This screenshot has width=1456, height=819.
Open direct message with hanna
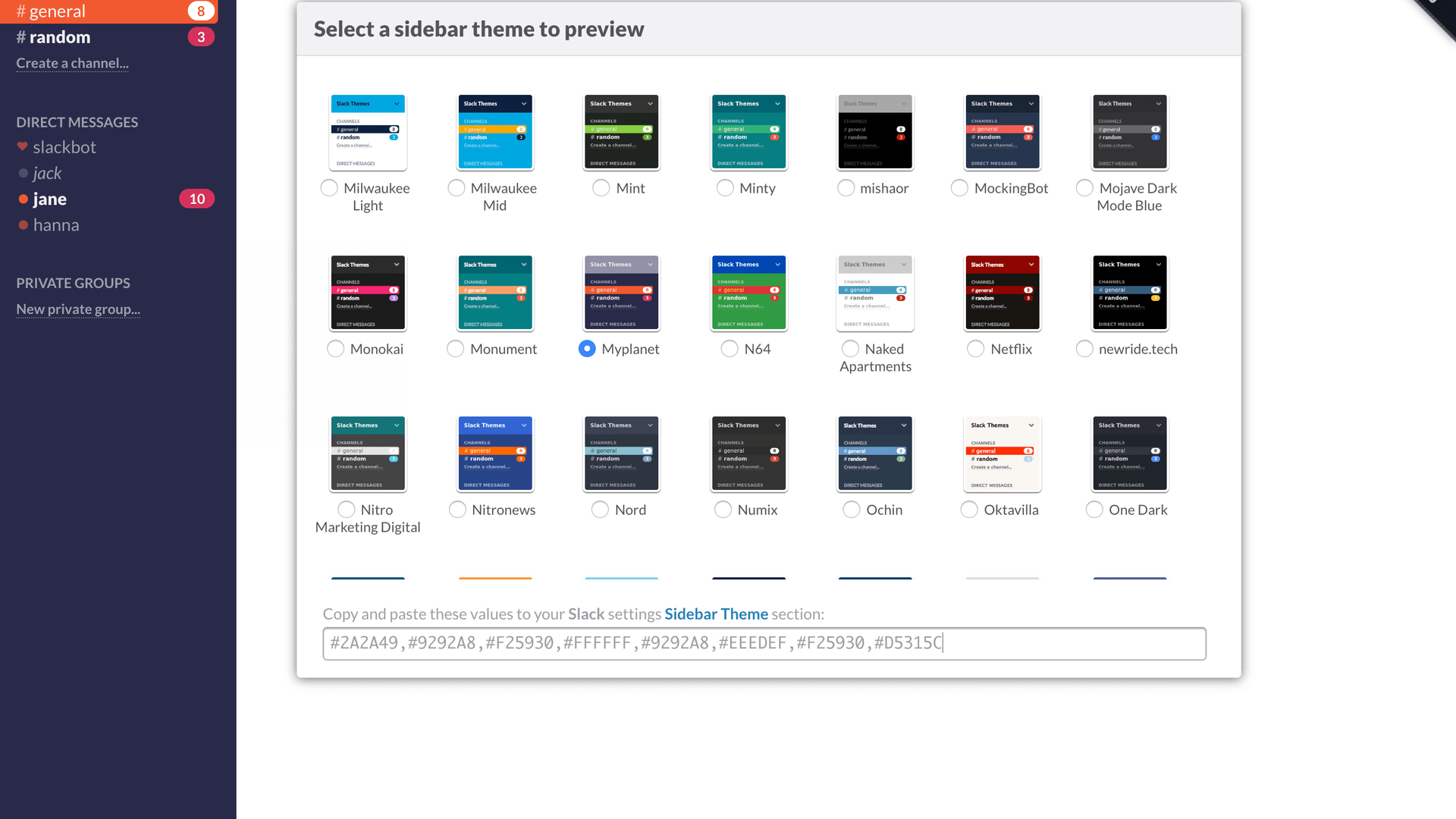click(56, 225)
